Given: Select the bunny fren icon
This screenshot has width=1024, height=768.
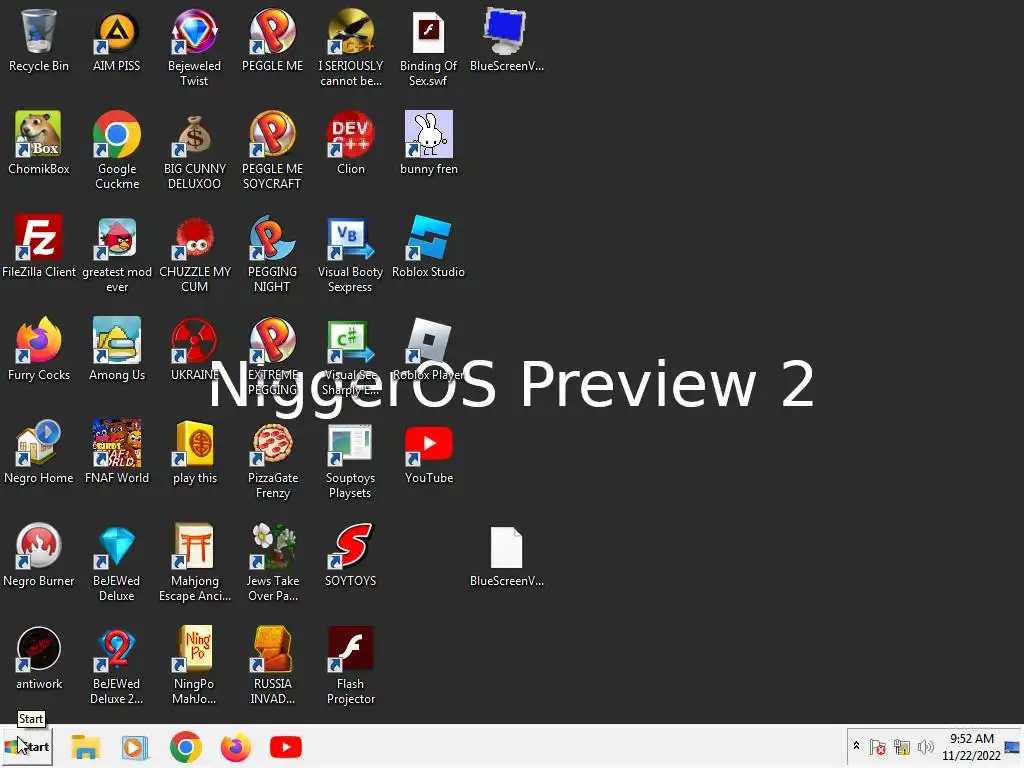Looking at the screenshot, I should pos(428,143).
